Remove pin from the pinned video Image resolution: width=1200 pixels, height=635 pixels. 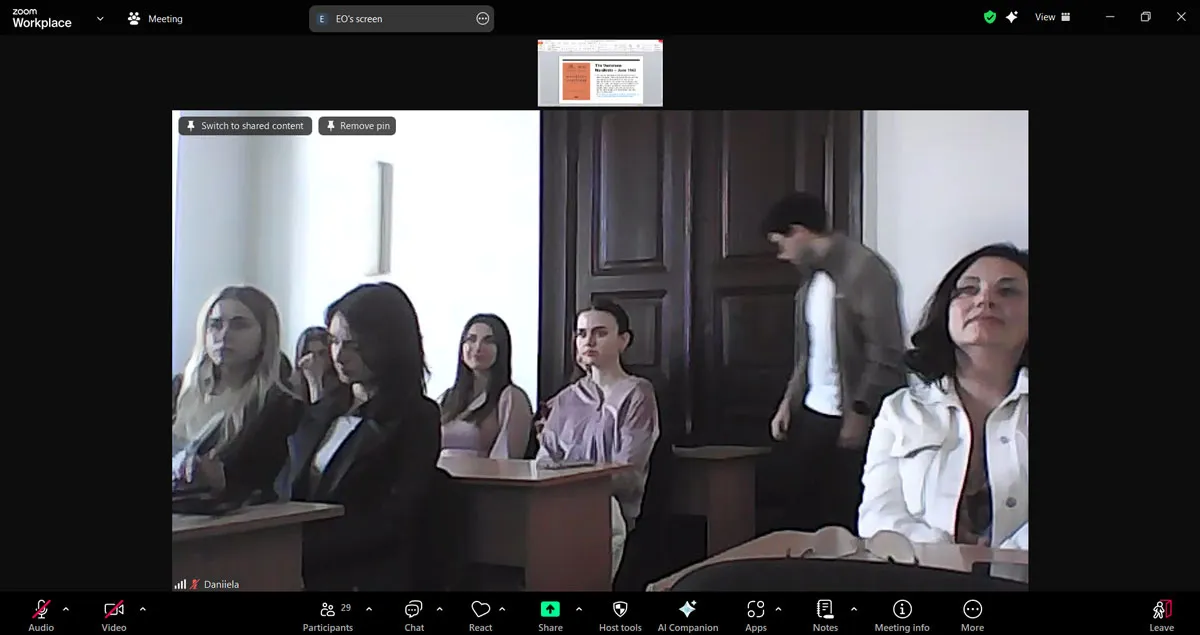(x=357, y=126)
